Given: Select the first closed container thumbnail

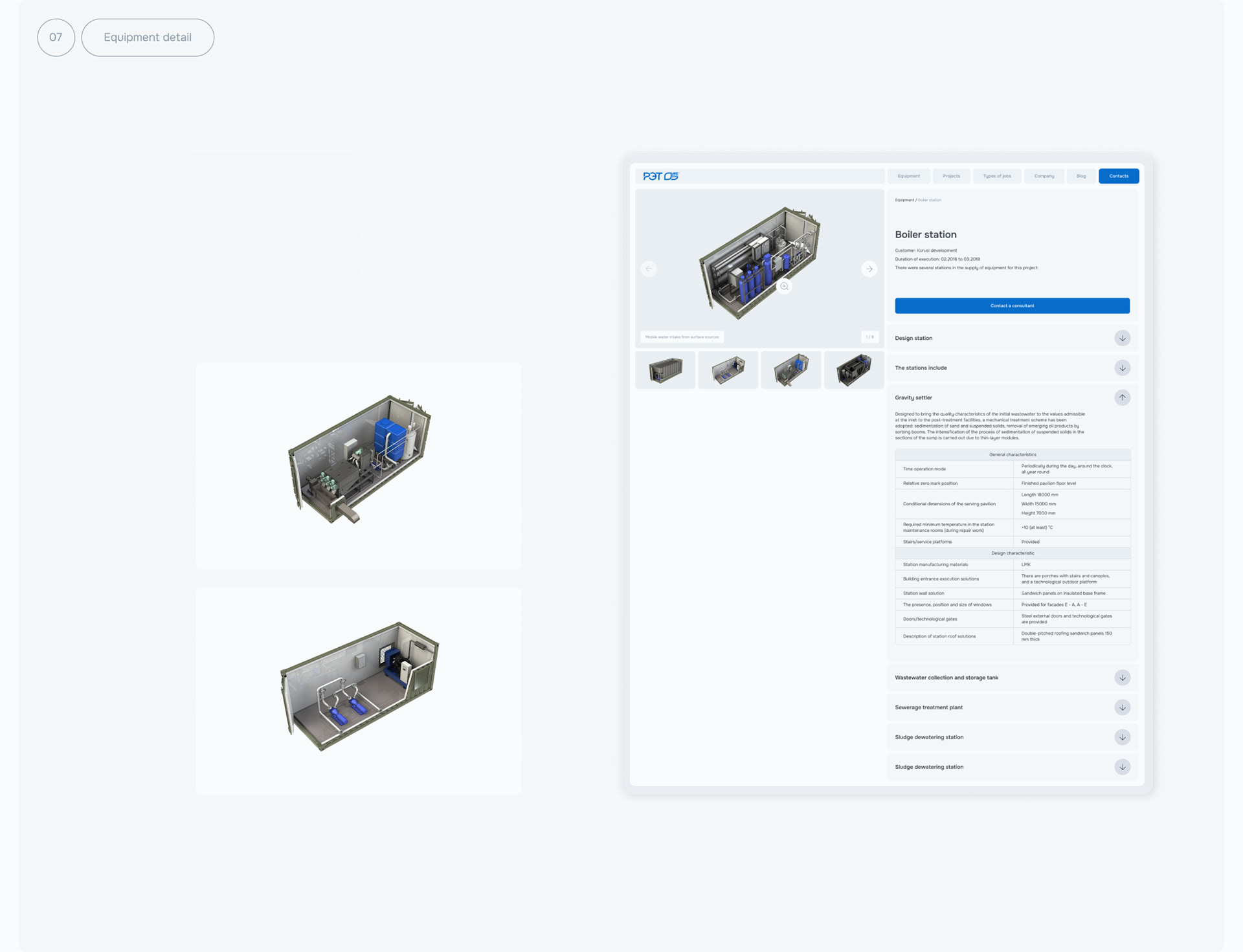Looking at the screenshot, I should (x=665, y=370).
